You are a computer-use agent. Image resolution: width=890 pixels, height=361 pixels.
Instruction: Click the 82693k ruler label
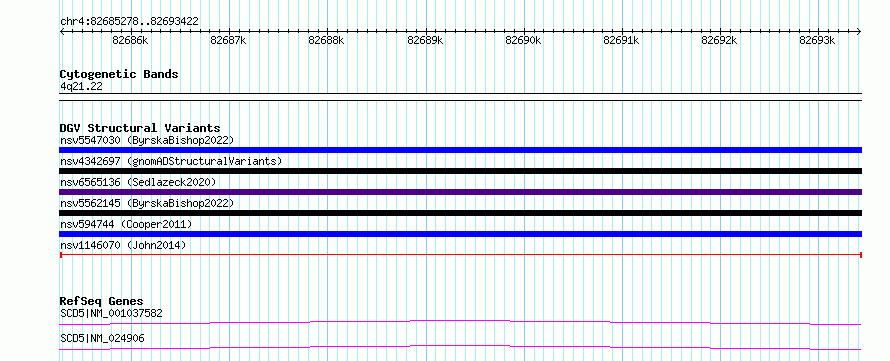pos(818,40)
